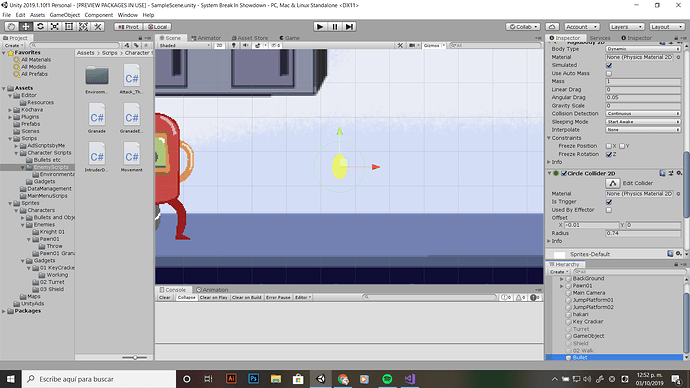The image size is (690, 388).
Task: Click the Pause button
Action: point(335,27)
